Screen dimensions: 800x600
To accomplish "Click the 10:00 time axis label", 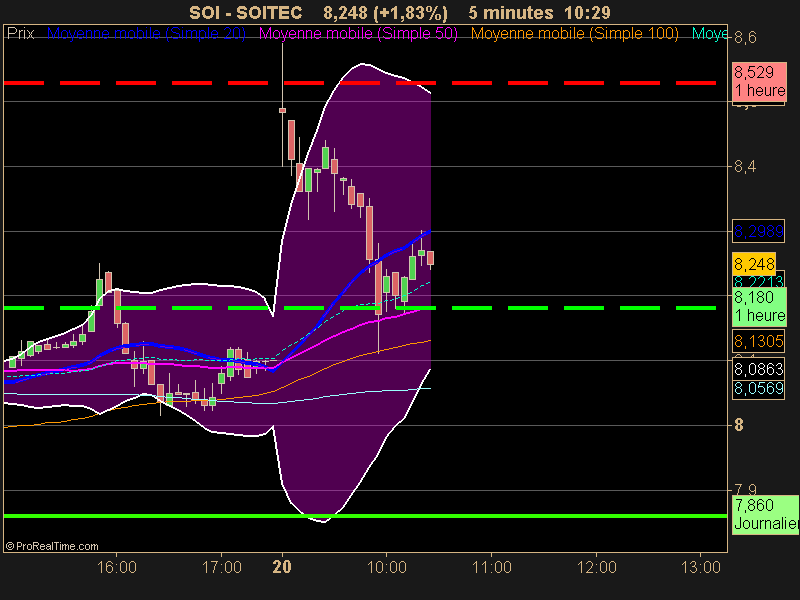I will point(387,567).
